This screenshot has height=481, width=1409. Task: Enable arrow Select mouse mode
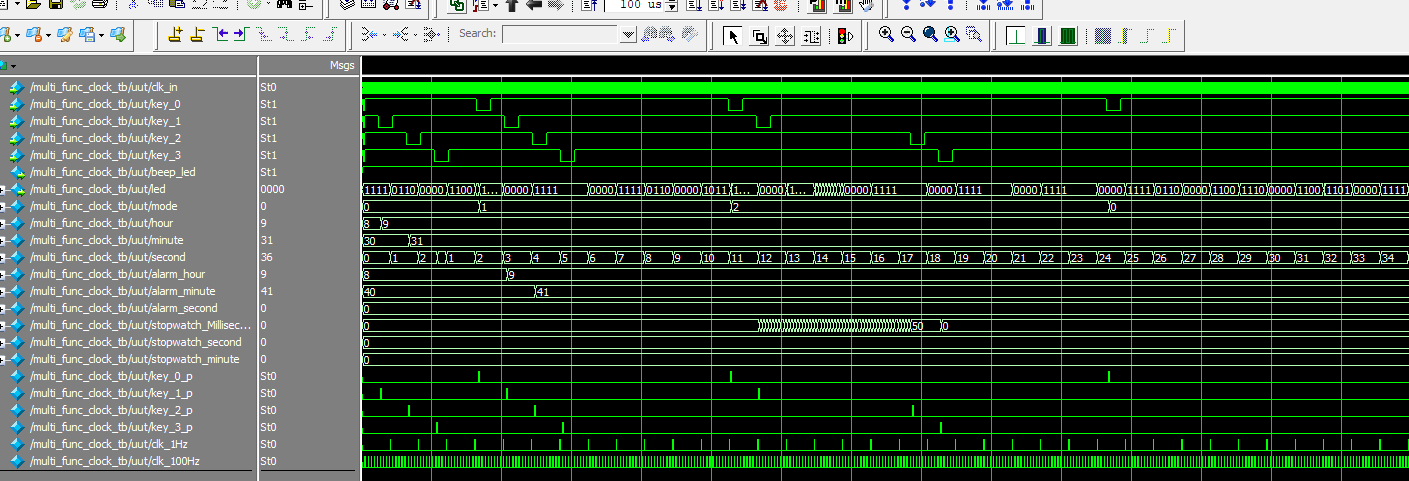[x=732, y=36]
